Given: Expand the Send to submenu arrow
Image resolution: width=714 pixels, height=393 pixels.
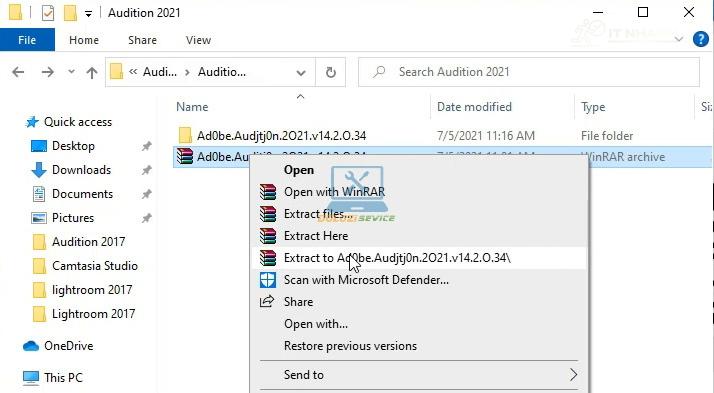Looking at the screenshot, I should click(x=573, y=375).
